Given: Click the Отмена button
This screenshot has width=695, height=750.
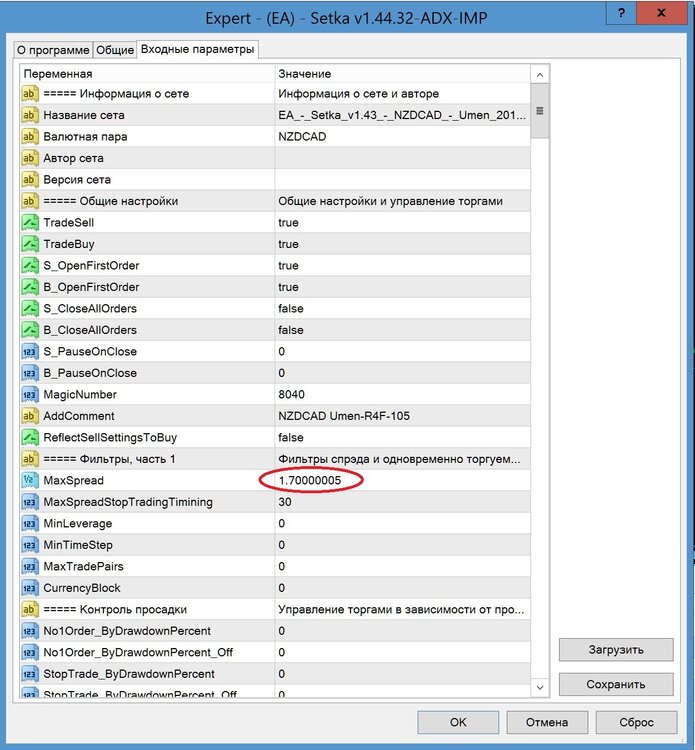Looking at the screenshot, I should tap(547, 722).
